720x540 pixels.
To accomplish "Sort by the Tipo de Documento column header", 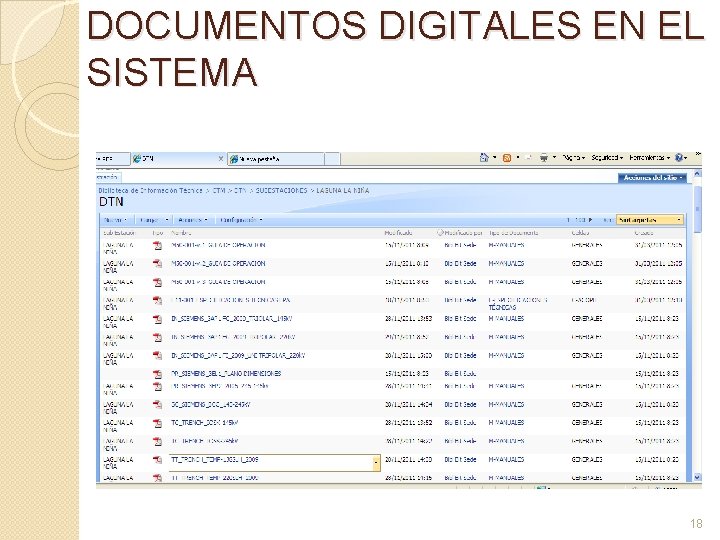I will click(513, 233).
